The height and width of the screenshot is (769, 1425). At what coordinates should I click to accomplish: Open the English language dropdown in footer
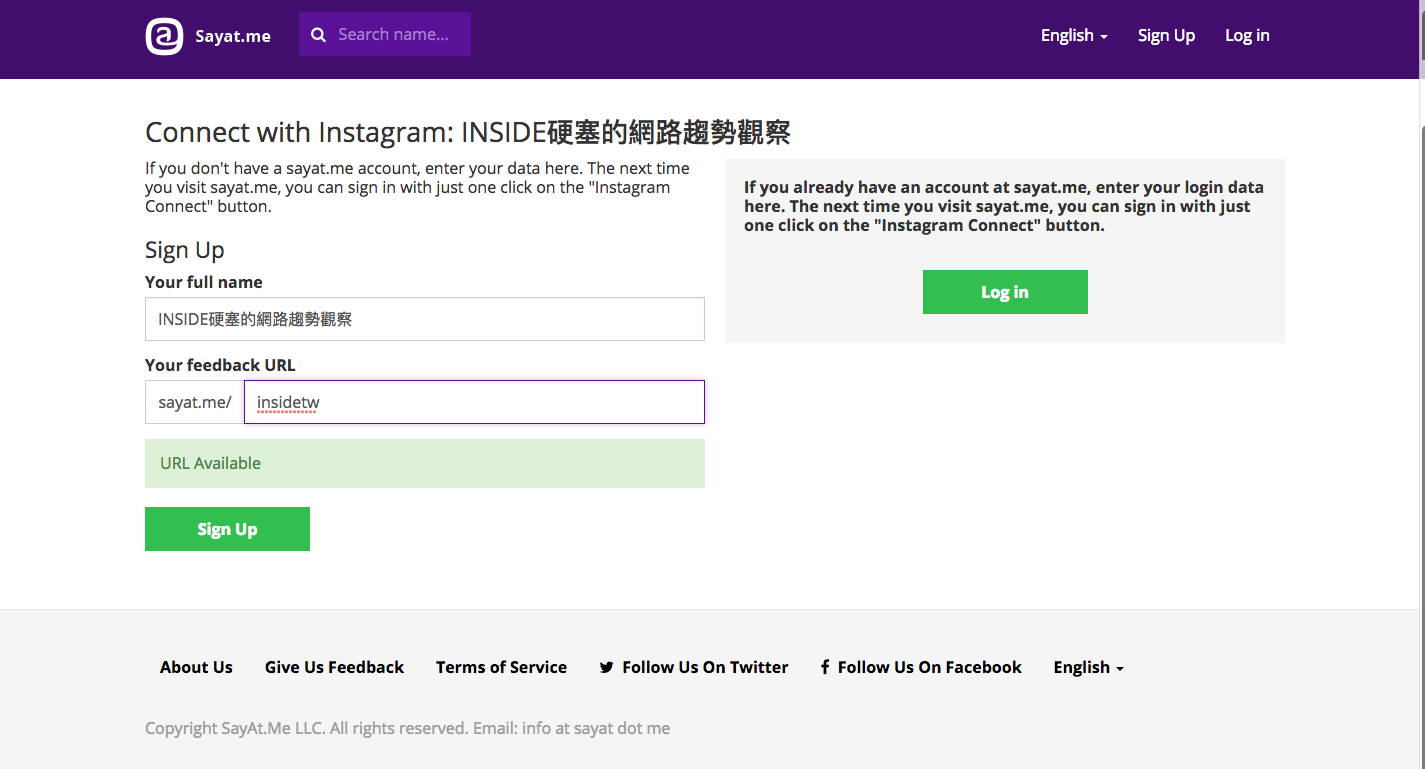[x=1088, y=667]
